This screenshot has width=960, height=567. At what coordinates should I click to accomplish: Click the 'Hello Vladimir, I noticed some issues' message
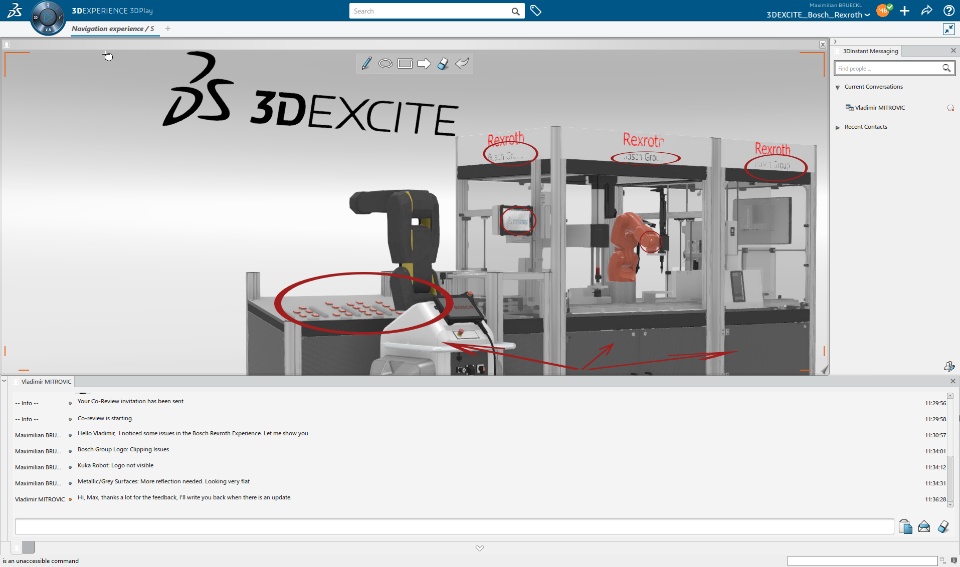click(193, 433)
